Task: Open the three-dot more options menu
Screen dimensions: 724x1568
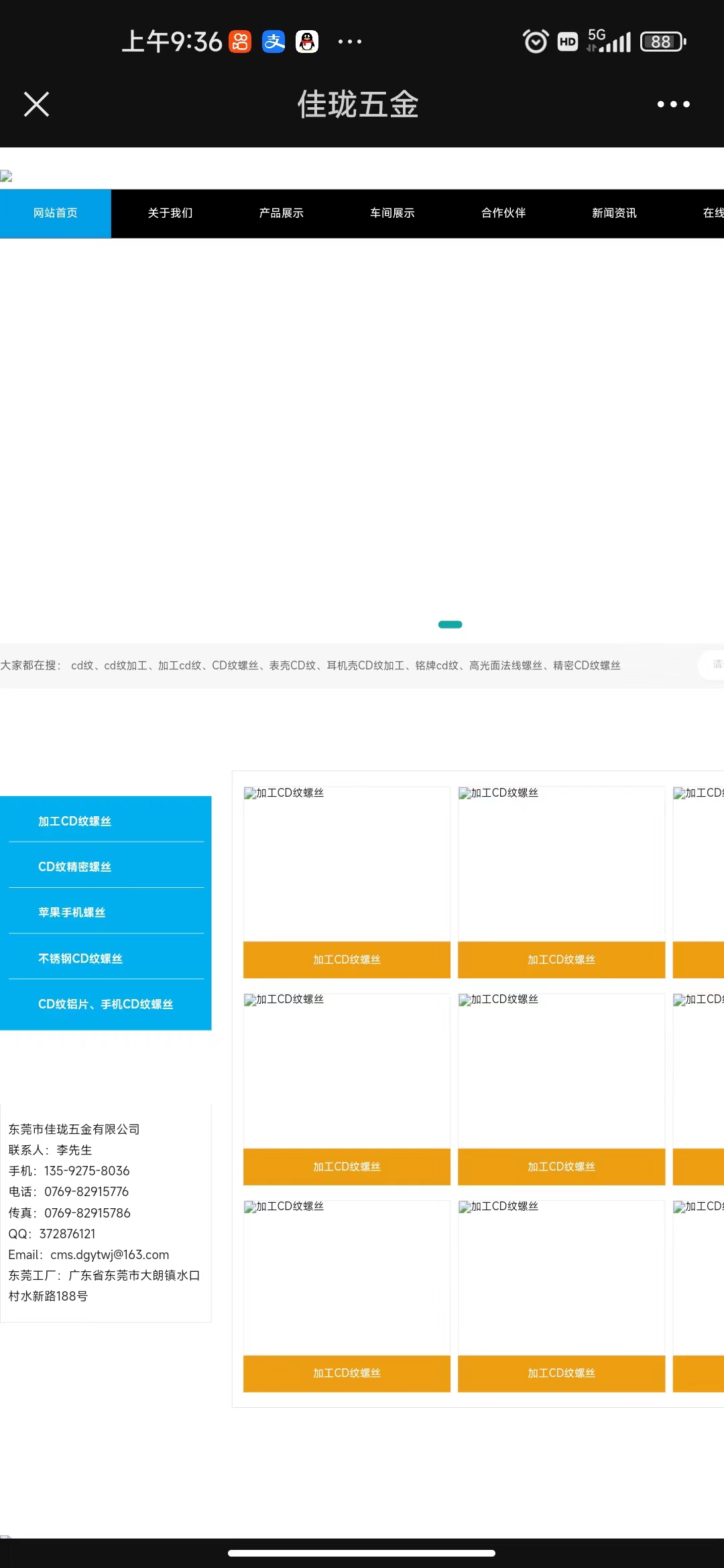Action: coord(673,104)
